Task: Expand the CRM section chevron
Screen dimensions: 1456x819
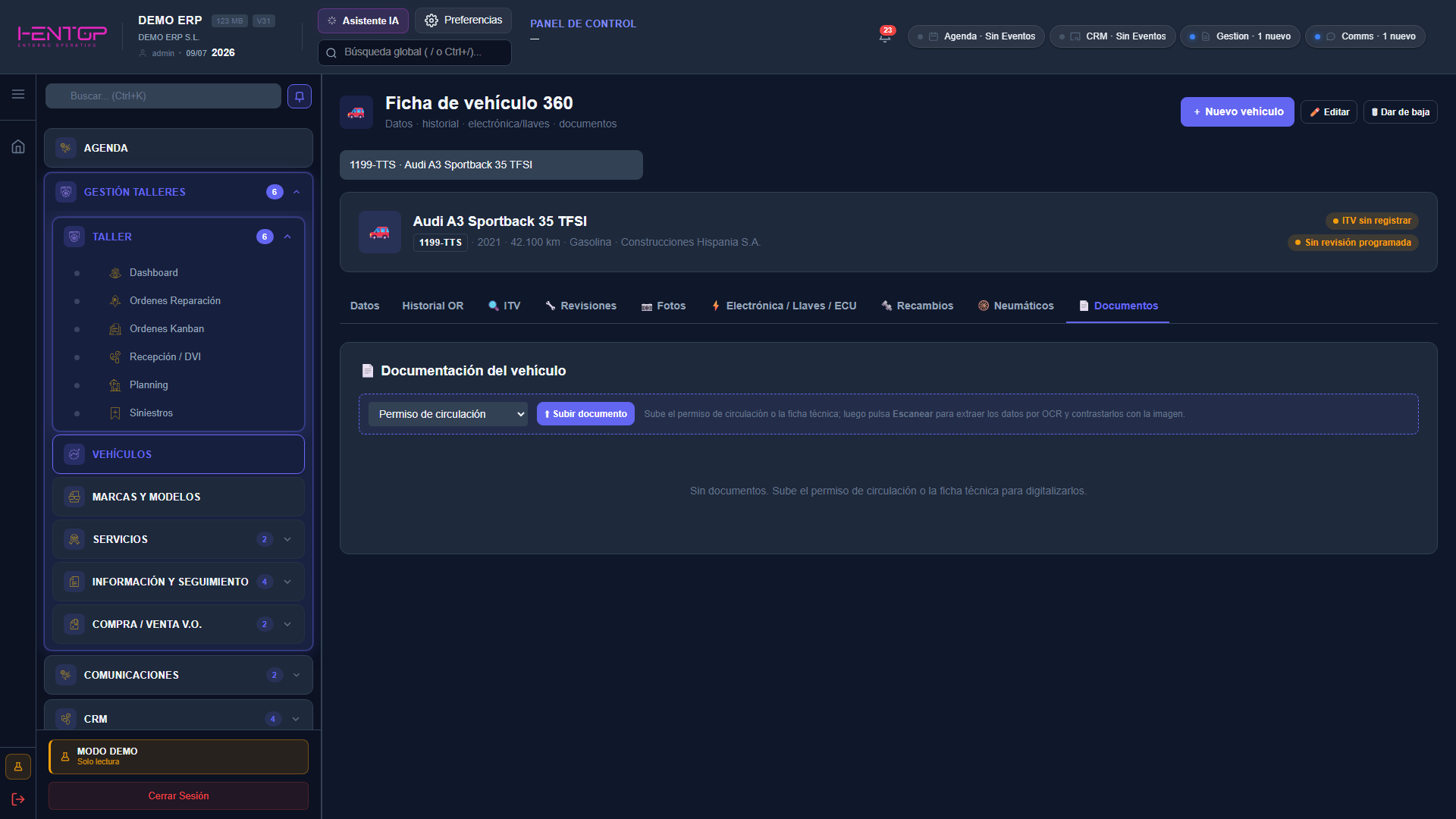Action: coord(297,719)
